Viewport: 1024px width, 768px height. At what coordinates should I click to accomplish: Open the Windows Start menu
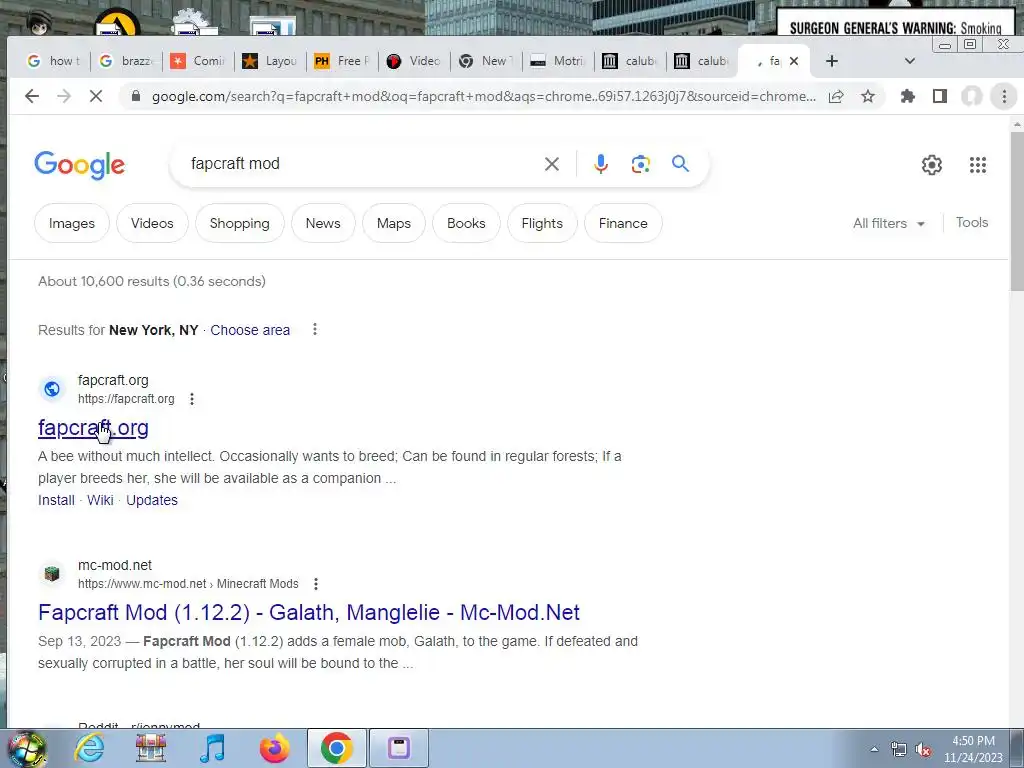(x=26, y=748)
